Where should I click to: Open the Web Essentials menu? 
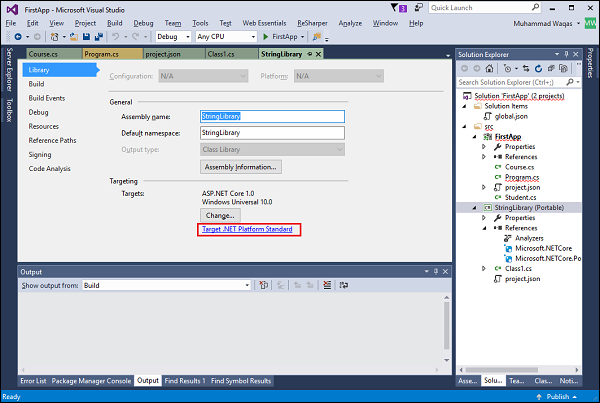pyautogui.click(x=264, y=23)
